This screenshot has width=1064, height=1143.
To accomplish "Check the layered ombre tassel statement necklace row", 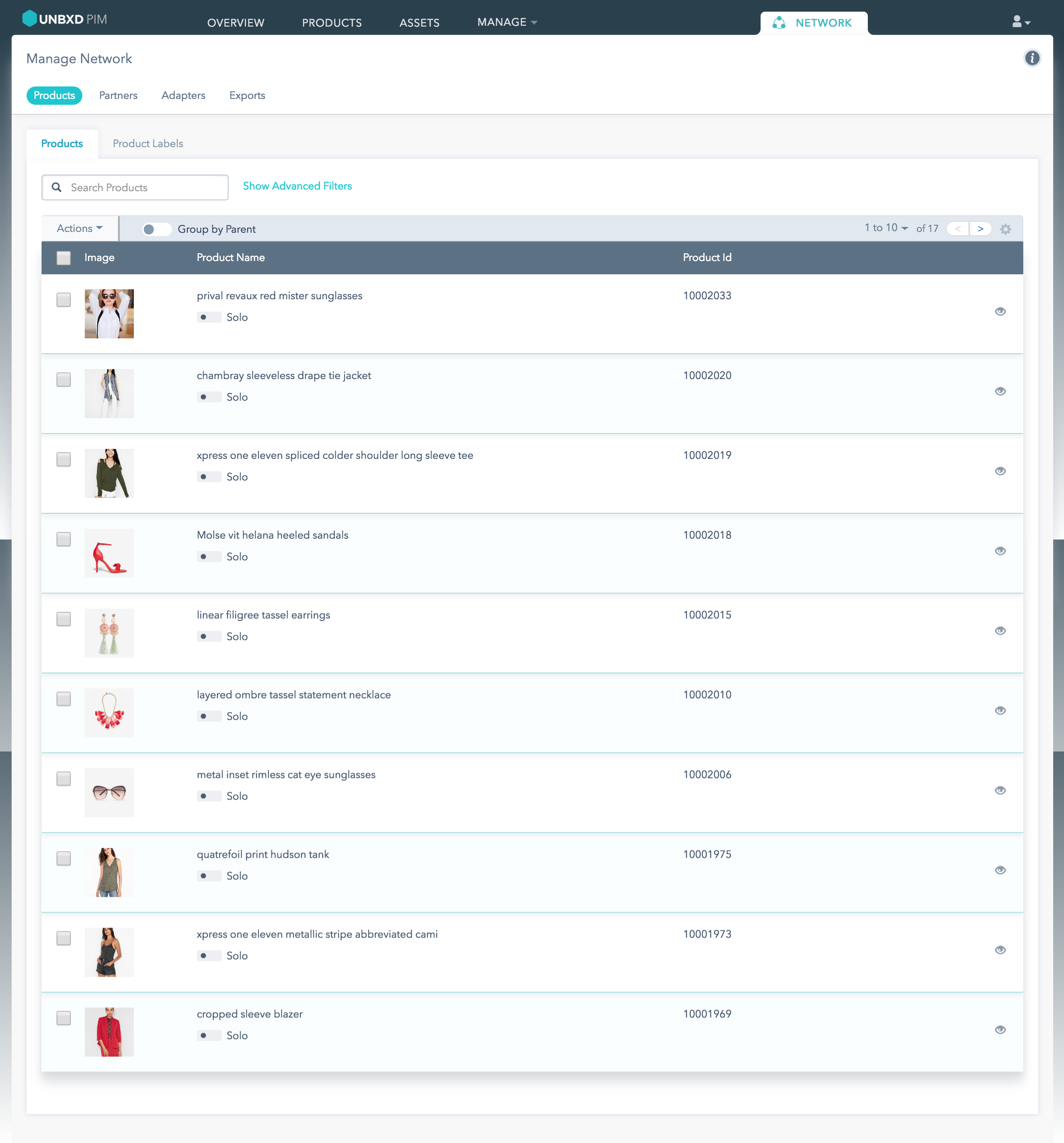I will (x=64, y=699).
